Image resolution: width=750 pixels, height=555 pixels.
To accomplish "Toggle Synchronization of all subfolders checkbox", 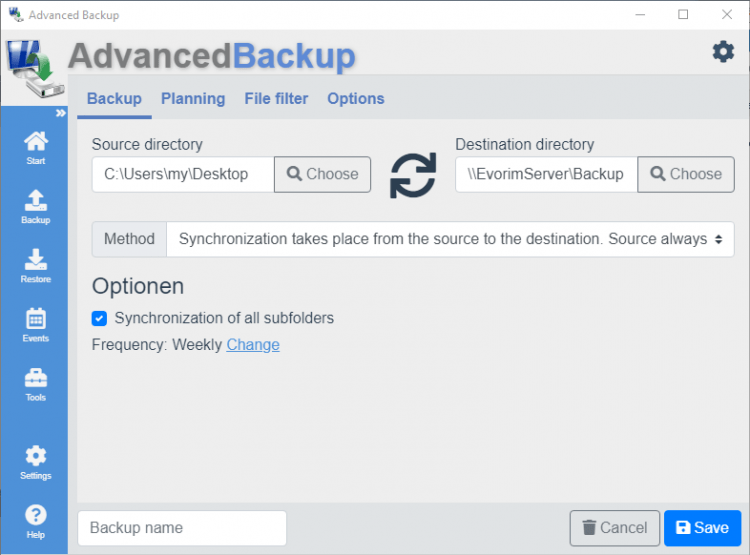I will [x=99, y=318].
